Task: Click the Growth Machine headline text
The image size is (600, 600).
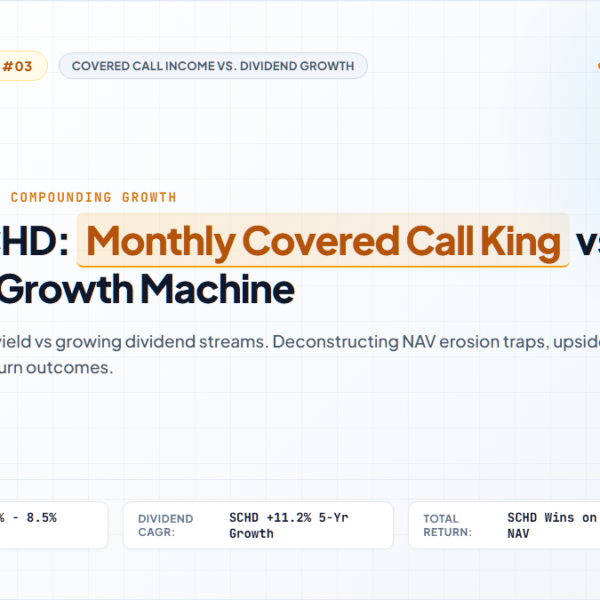Action: coord(147,289)
